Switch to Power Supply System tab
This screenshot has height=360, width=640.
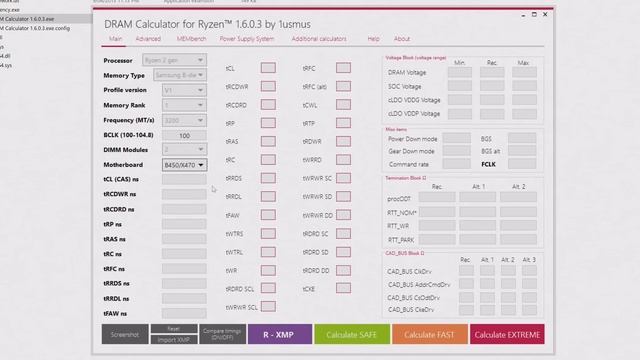coord(247,39)
